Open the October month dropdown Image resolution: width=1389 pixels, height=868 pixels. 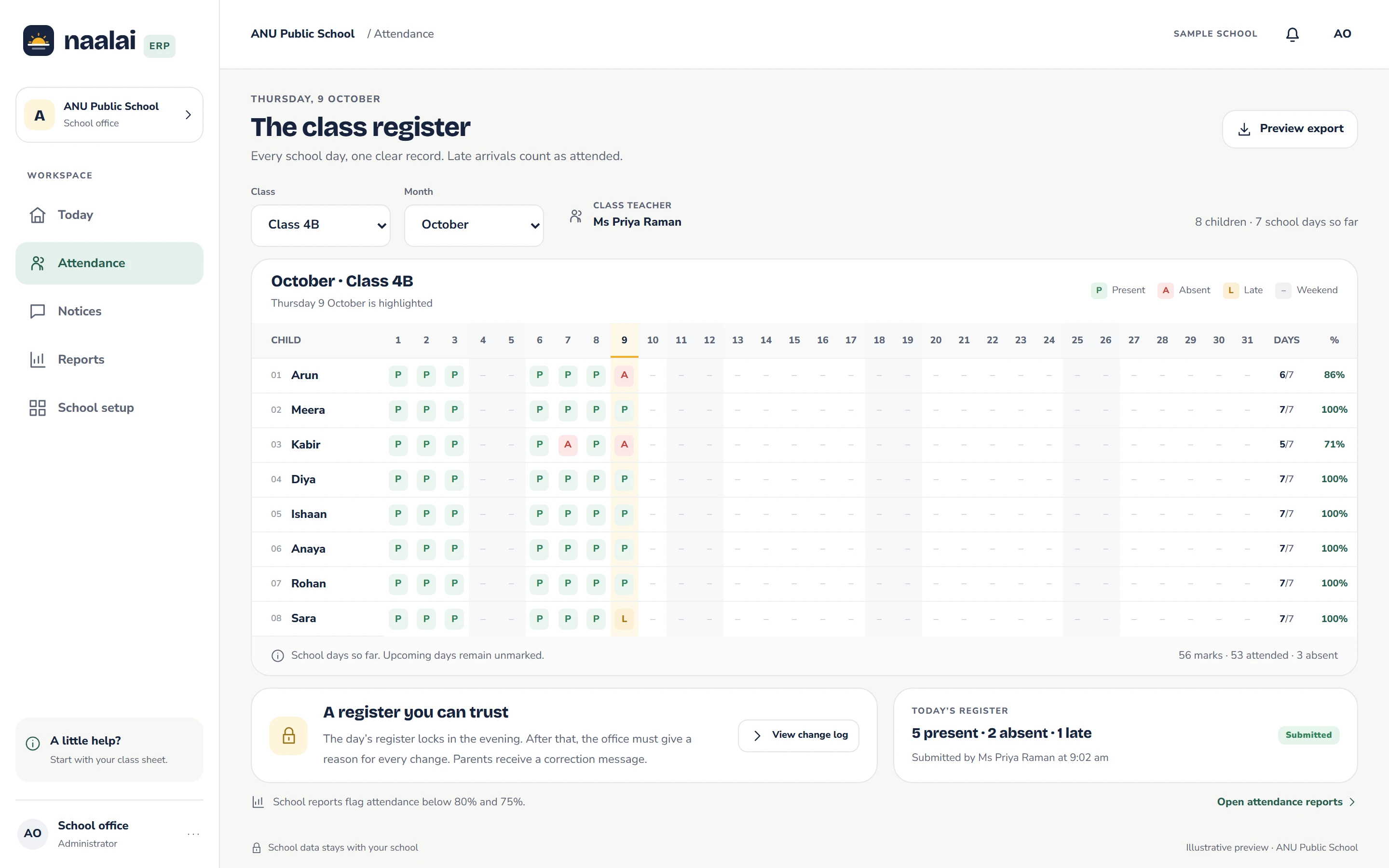(474, 225)
